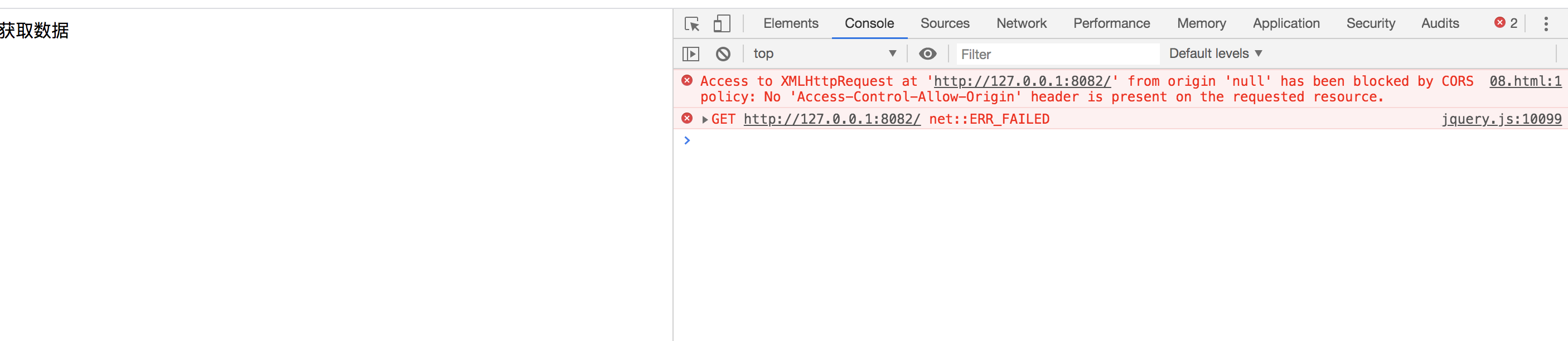Click the http://127.0.0.1:8082/ link in GET error

pyautogui.click(x=832, y=119)
